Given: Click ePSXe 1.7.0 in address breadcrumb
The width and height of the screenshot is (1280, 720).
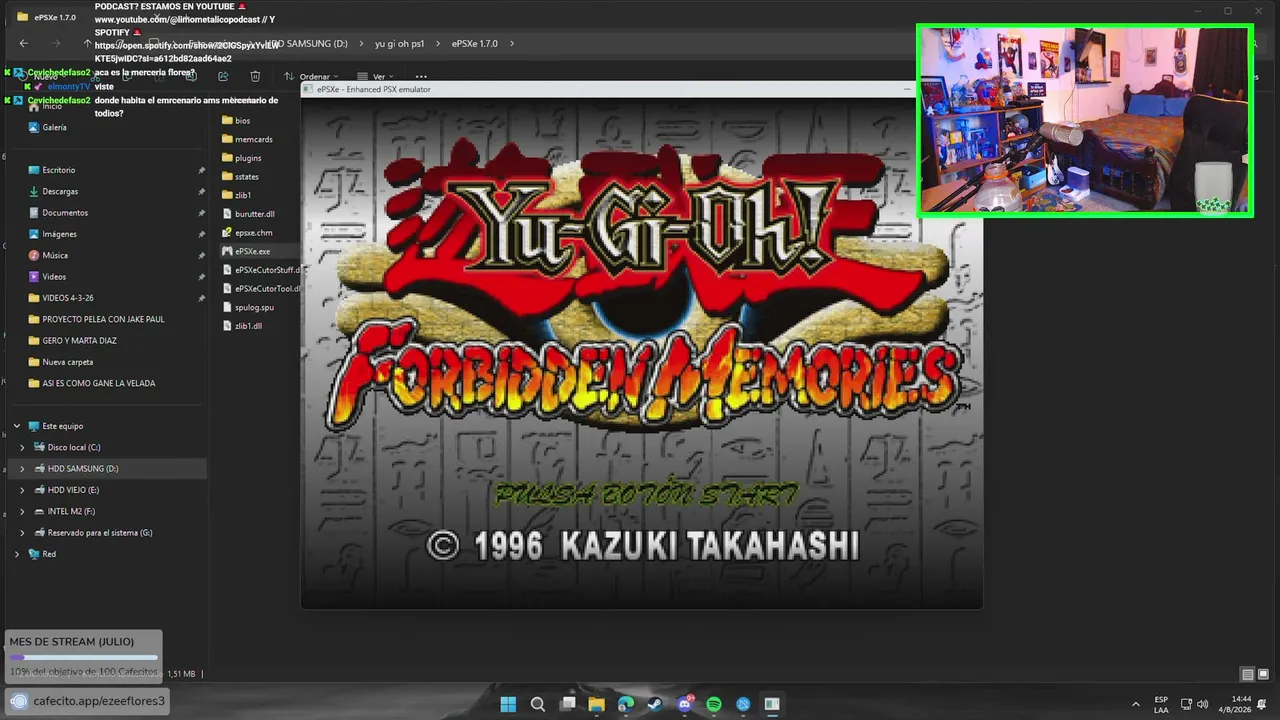Looking at the screenshot, I should pos(474,44).
